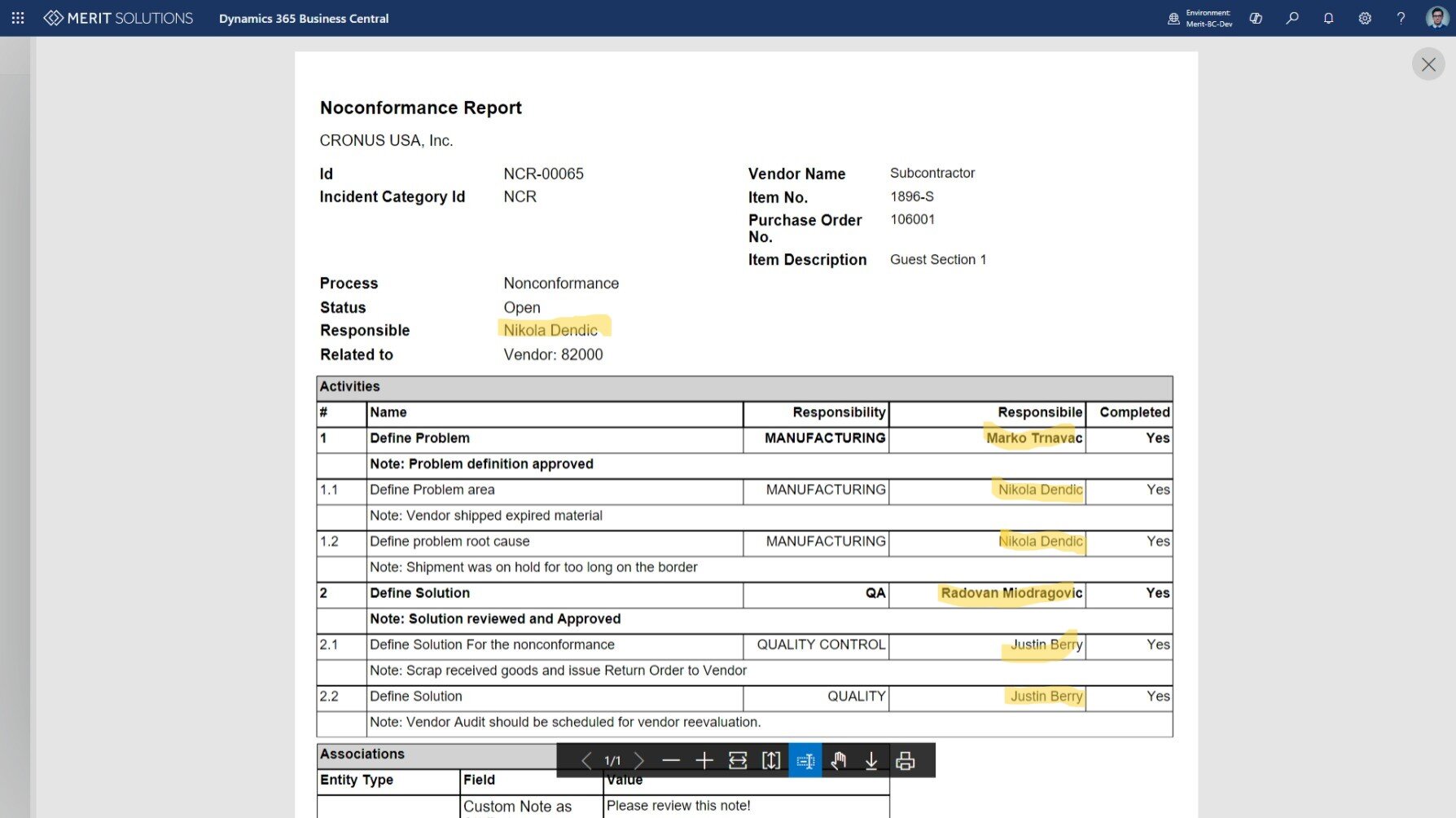Toggle the text selection tool
This screenshot has width=1456, height=818.
click(805, 760)
